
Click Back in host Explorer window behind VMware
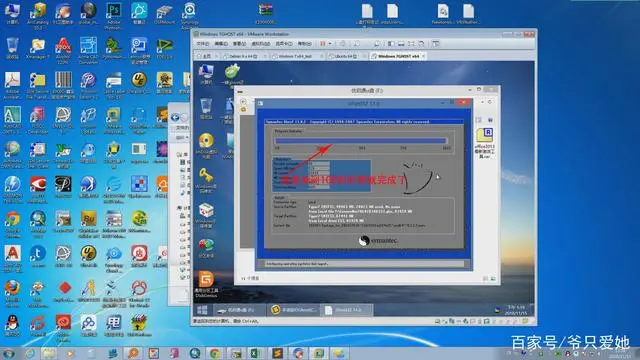click(175, 118)
